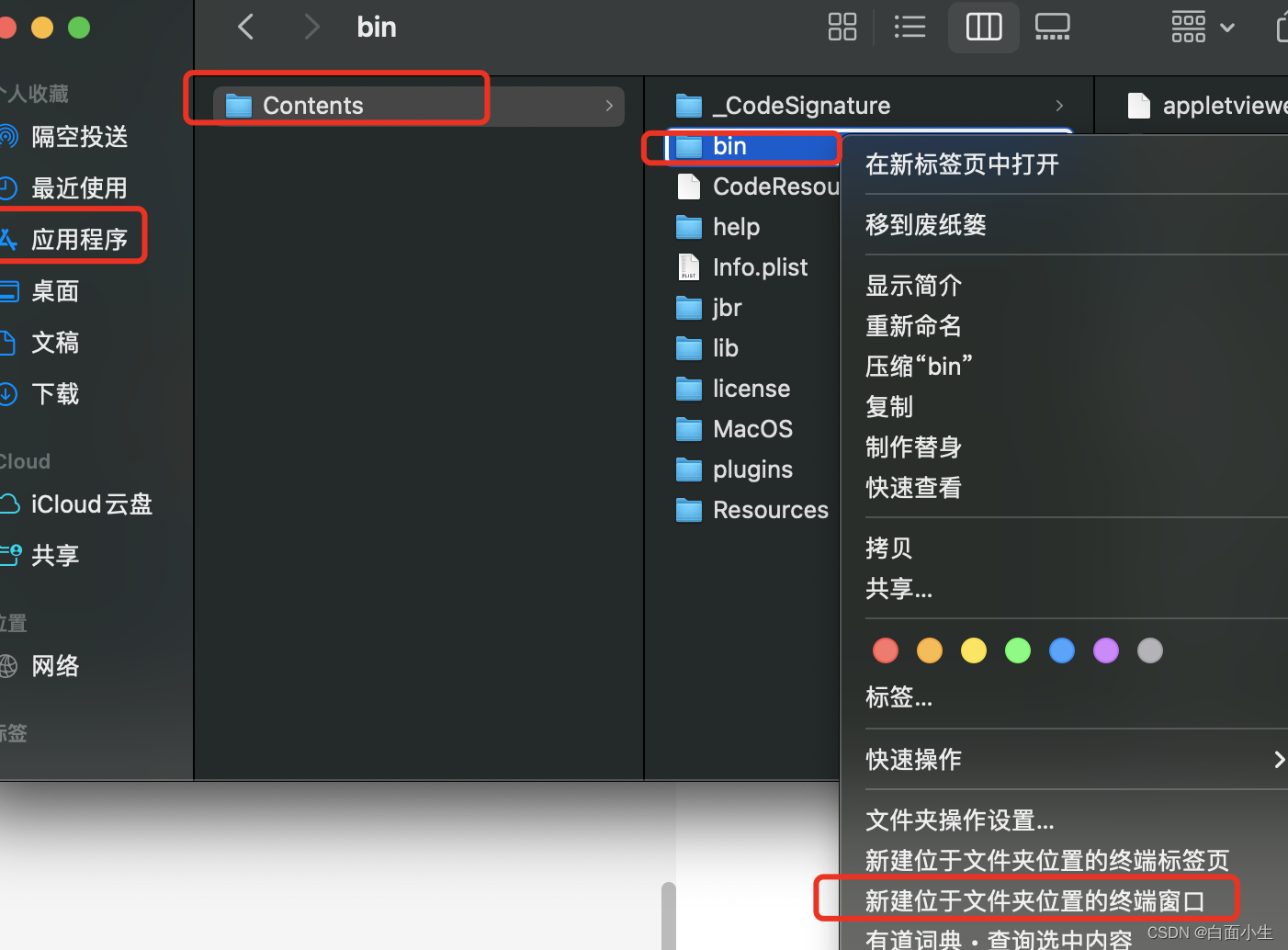Switch Finder to list view
This screenshot has height=950, width=1288.
[910, 27]
